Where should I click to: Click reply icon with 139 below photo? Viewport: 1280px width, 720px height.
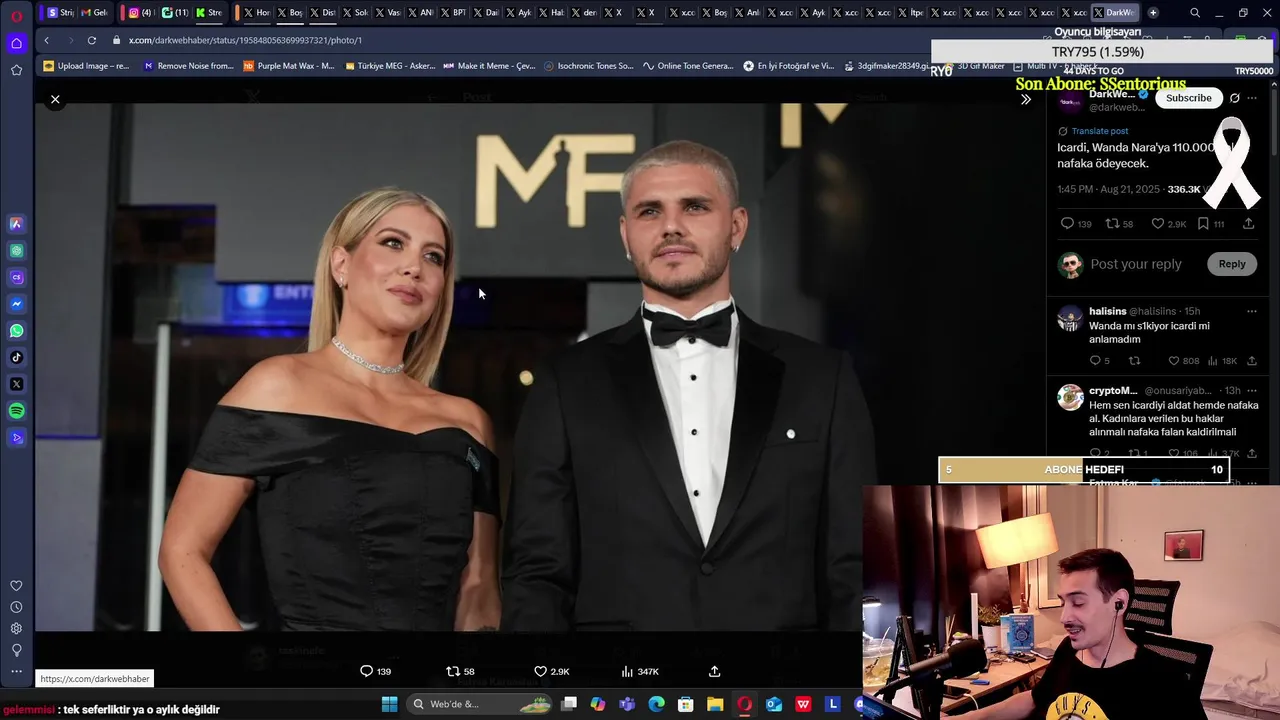366,671
